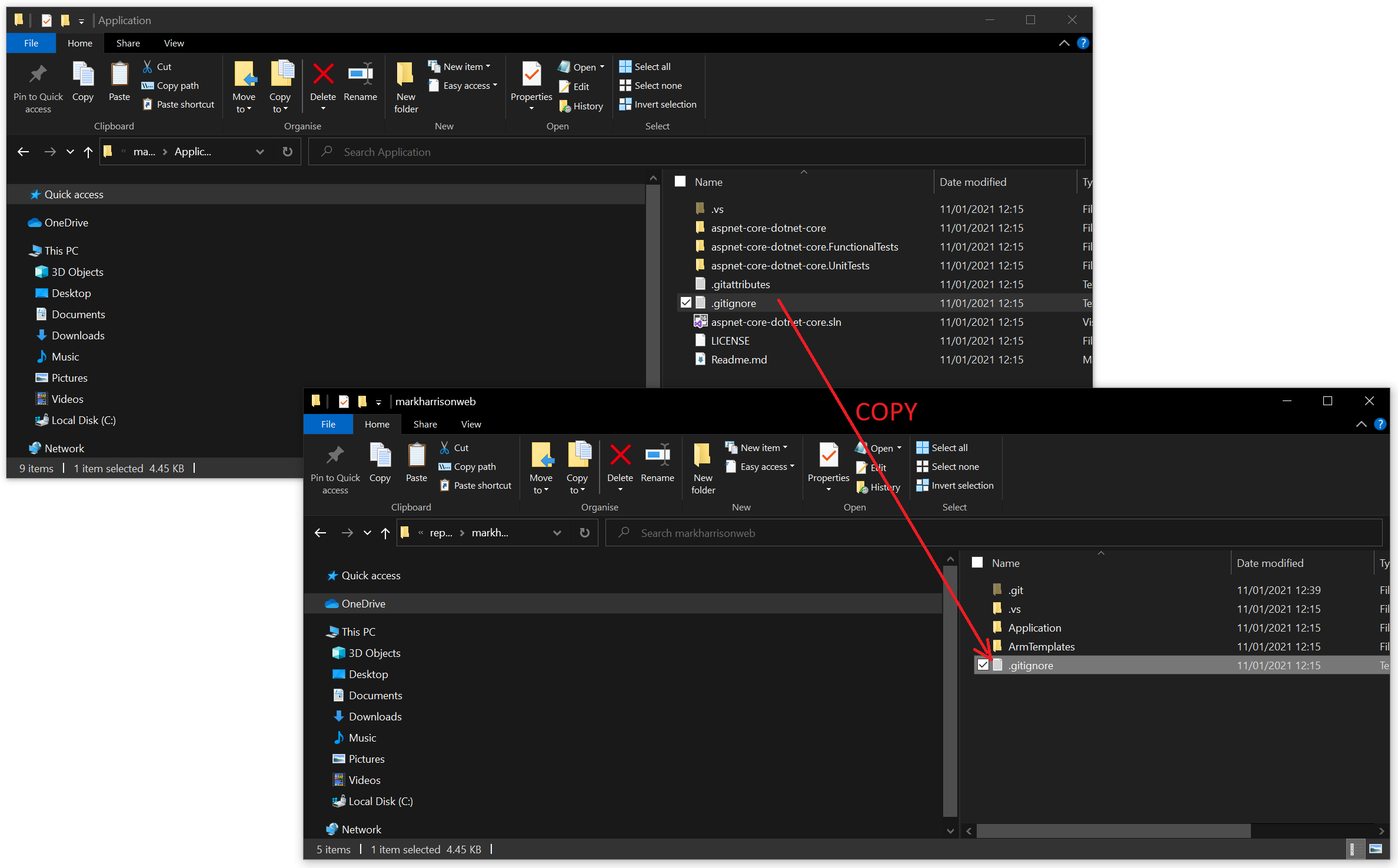The image size is (1398, 868).
Task: Open address bar history dropdown in markharrisonweb
Action: (557, 533)
